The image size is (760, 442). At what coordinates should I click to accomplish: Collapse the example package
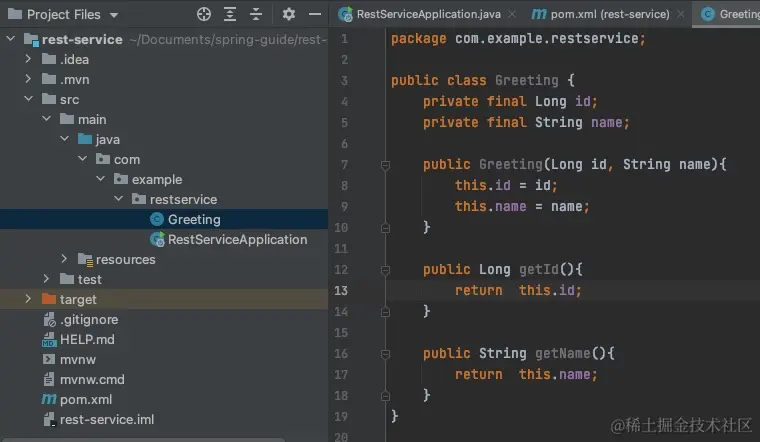click(x=100, y=179)
